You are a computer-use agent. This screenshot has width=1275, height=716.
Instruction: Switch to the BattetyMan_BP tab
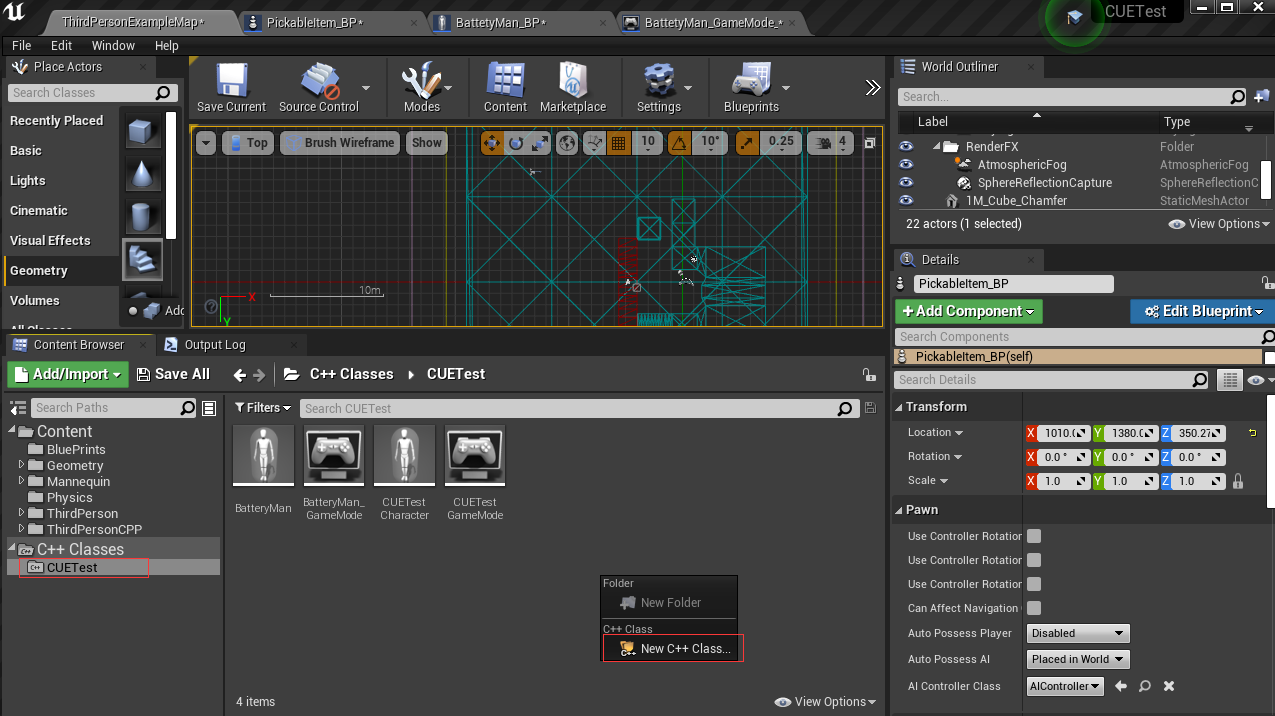(x=499, y=22)
